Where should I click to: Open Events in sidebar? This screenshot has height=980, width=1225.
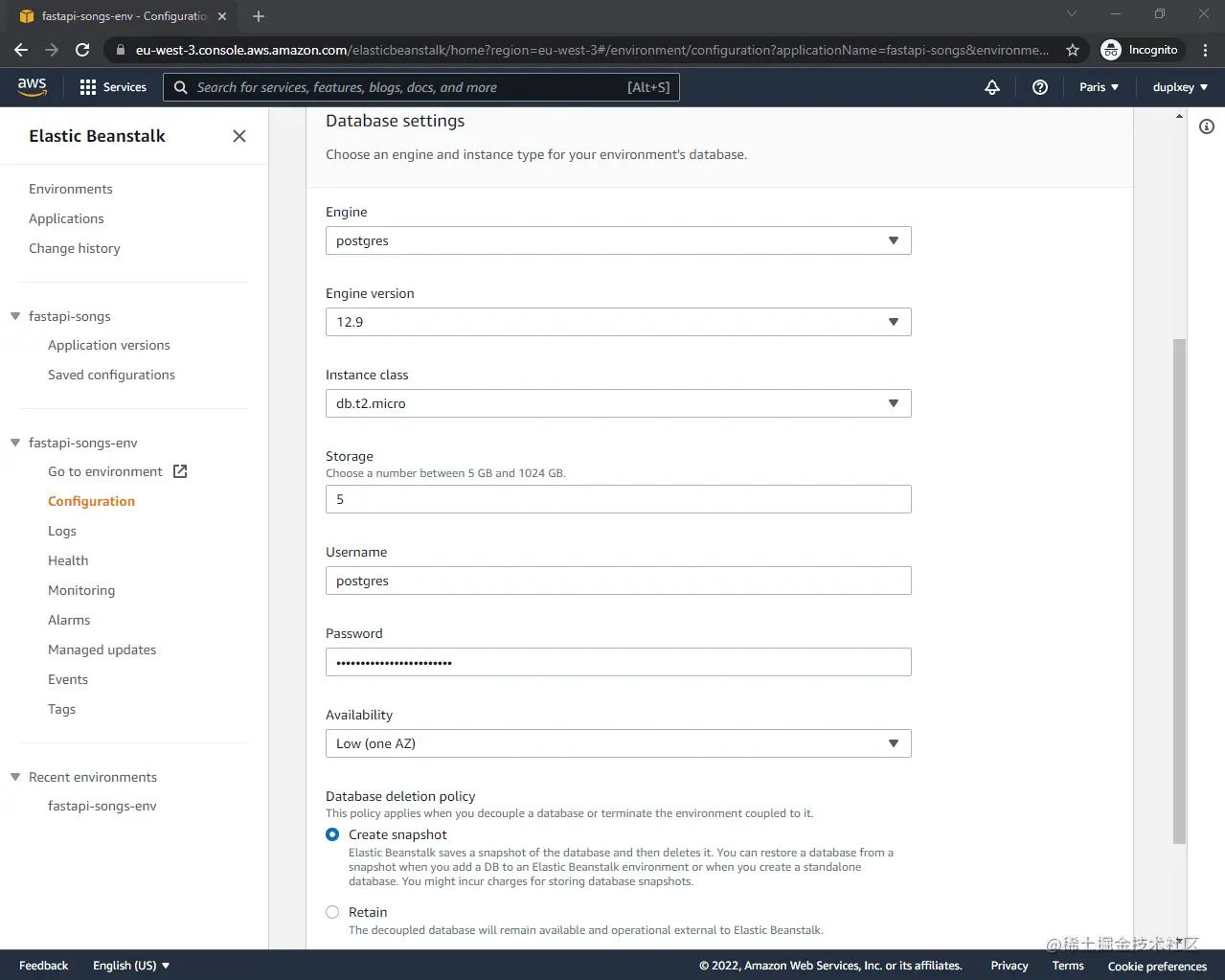coord(68,679)
